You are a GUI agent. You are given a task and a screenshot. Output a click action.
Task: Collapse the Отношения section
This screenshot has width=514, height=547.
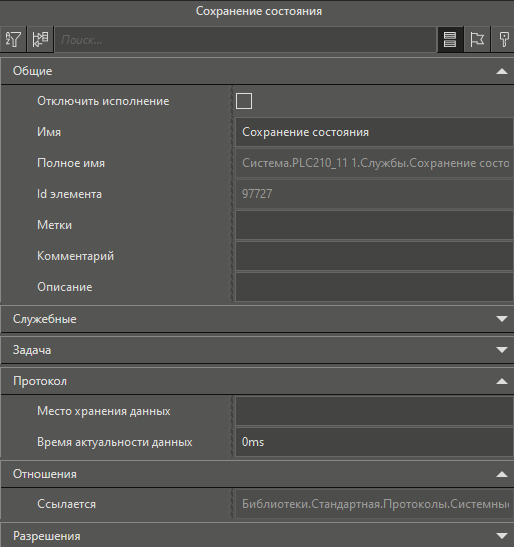pos(257,474)
